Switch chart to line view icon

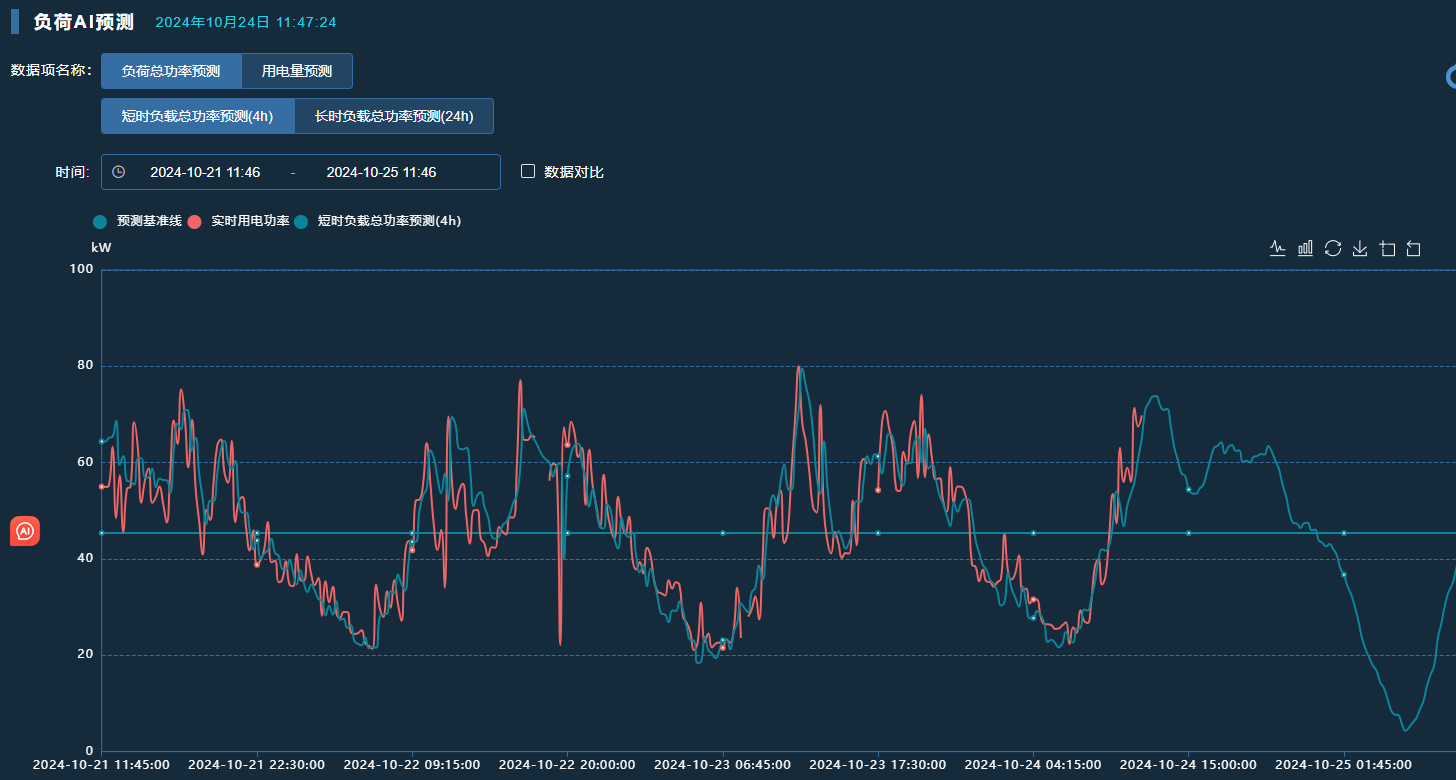(x=1277, y=248)
